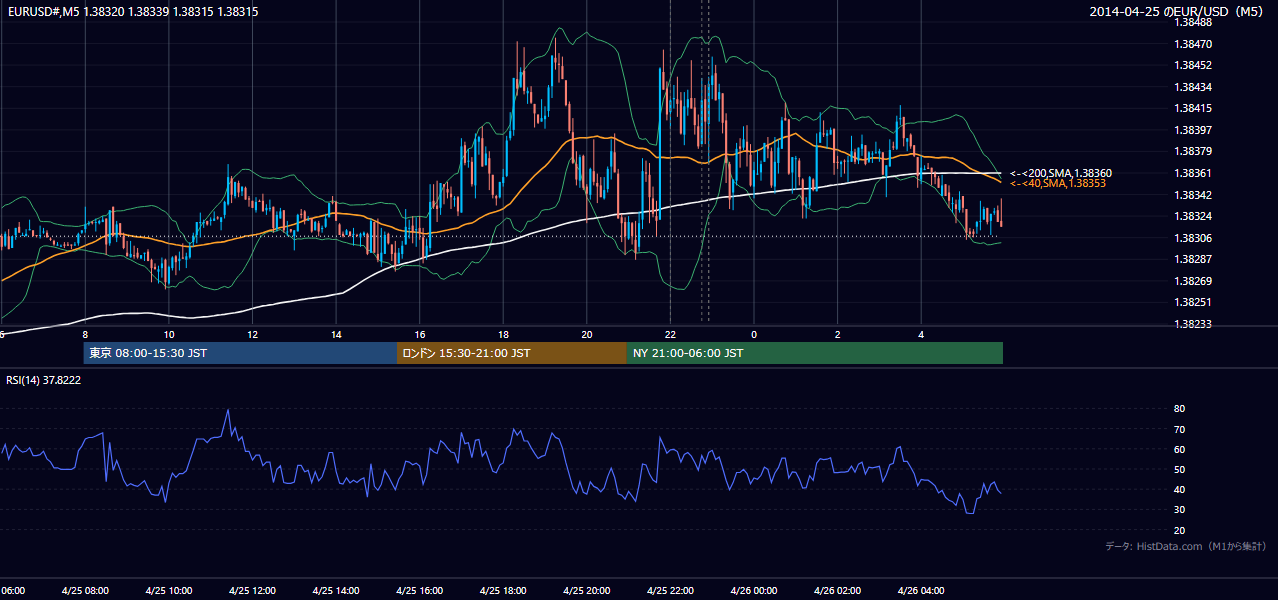Click hour label 22 under the price chart
This screenshot has height=600, width=1278.
pos(670,334)
